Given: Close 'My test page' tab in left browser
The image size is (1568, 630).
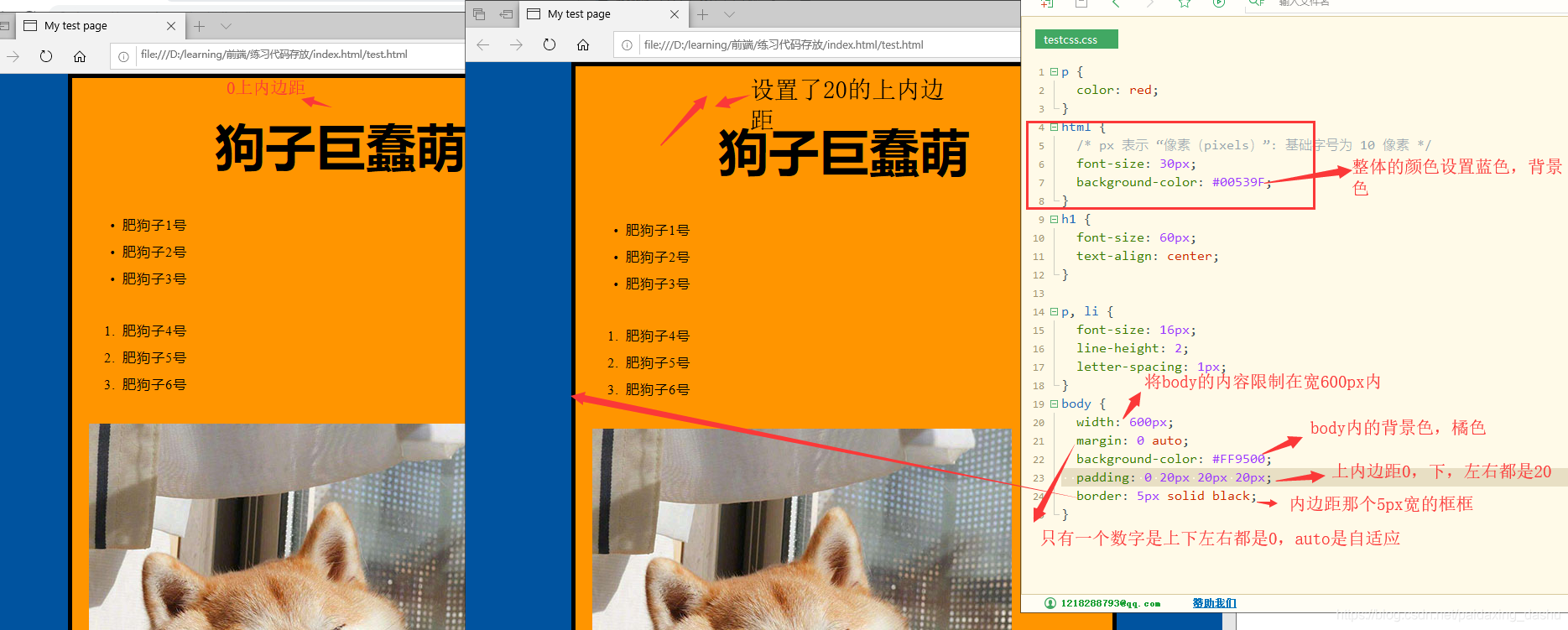Looking at the screenshot, I should (x=171, y=26).
